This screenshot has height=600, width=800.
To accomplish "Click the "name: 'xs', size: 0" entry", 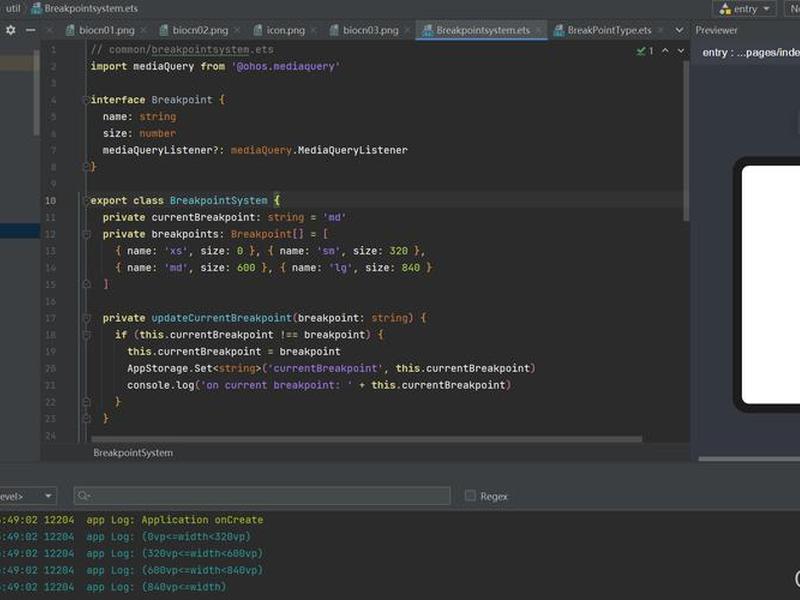I will coord(185,252).
